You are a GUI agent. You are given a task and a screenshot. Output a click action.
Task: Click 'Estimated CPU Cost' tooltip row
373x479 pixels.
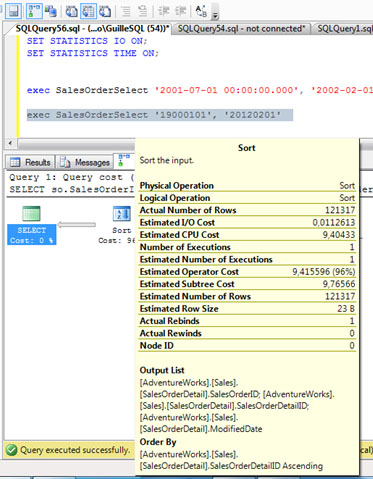[247, 235]
